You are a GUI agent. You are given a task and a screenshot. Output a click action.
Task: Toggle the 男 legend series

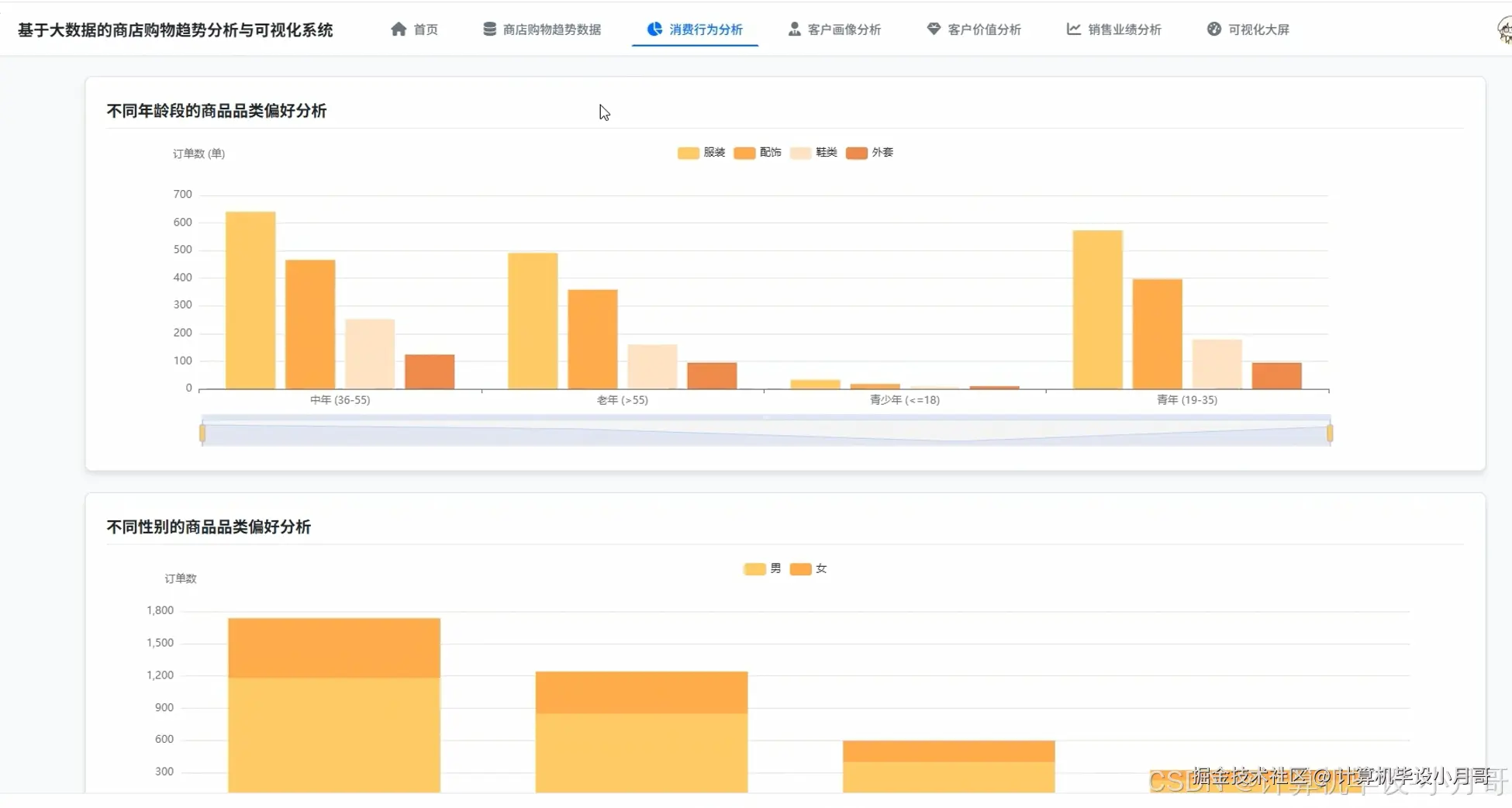(762, 569)
